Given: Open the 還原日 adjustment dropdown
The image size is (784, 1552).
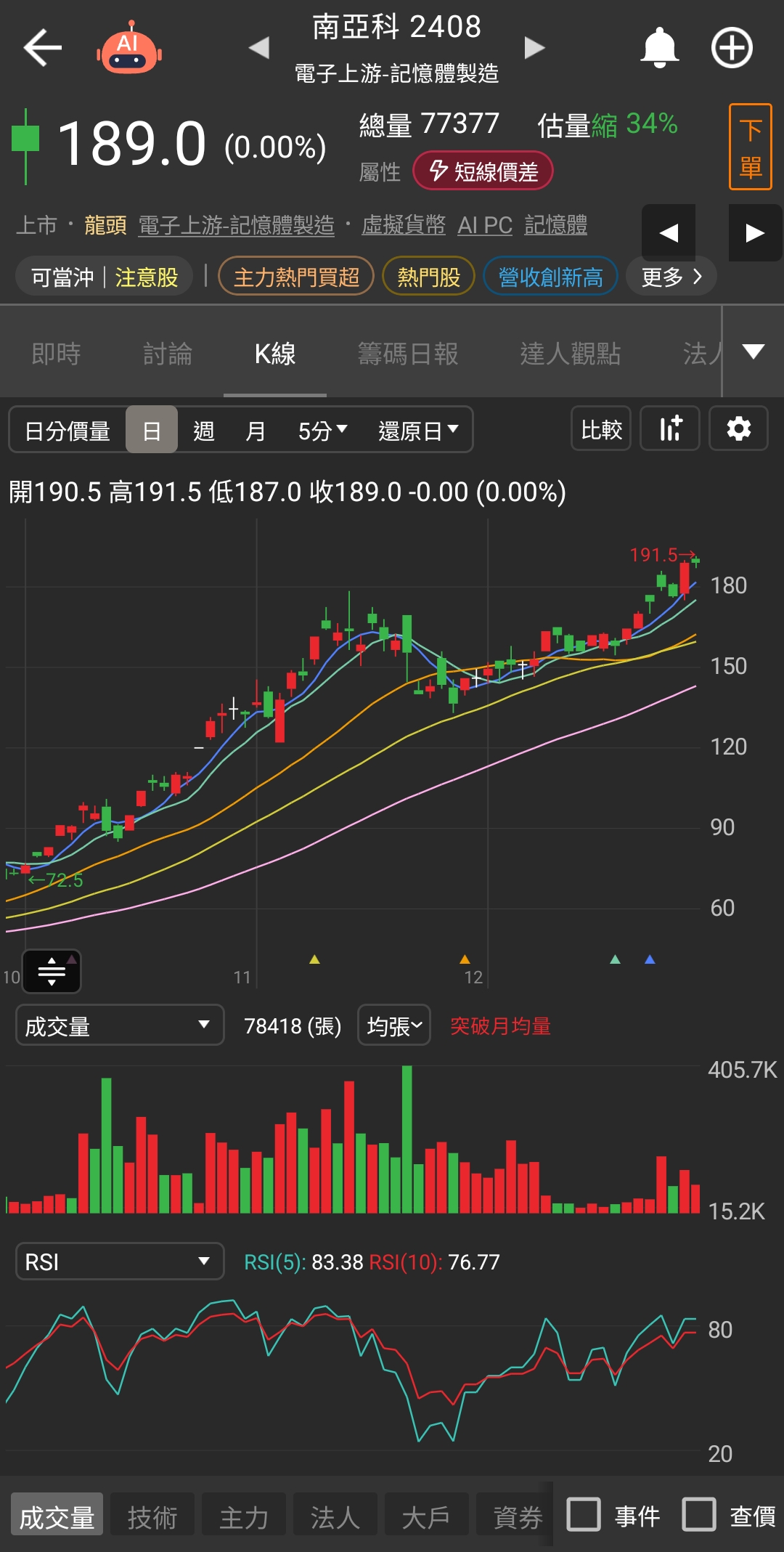Looking at the screenshot, I should [419, 431].
